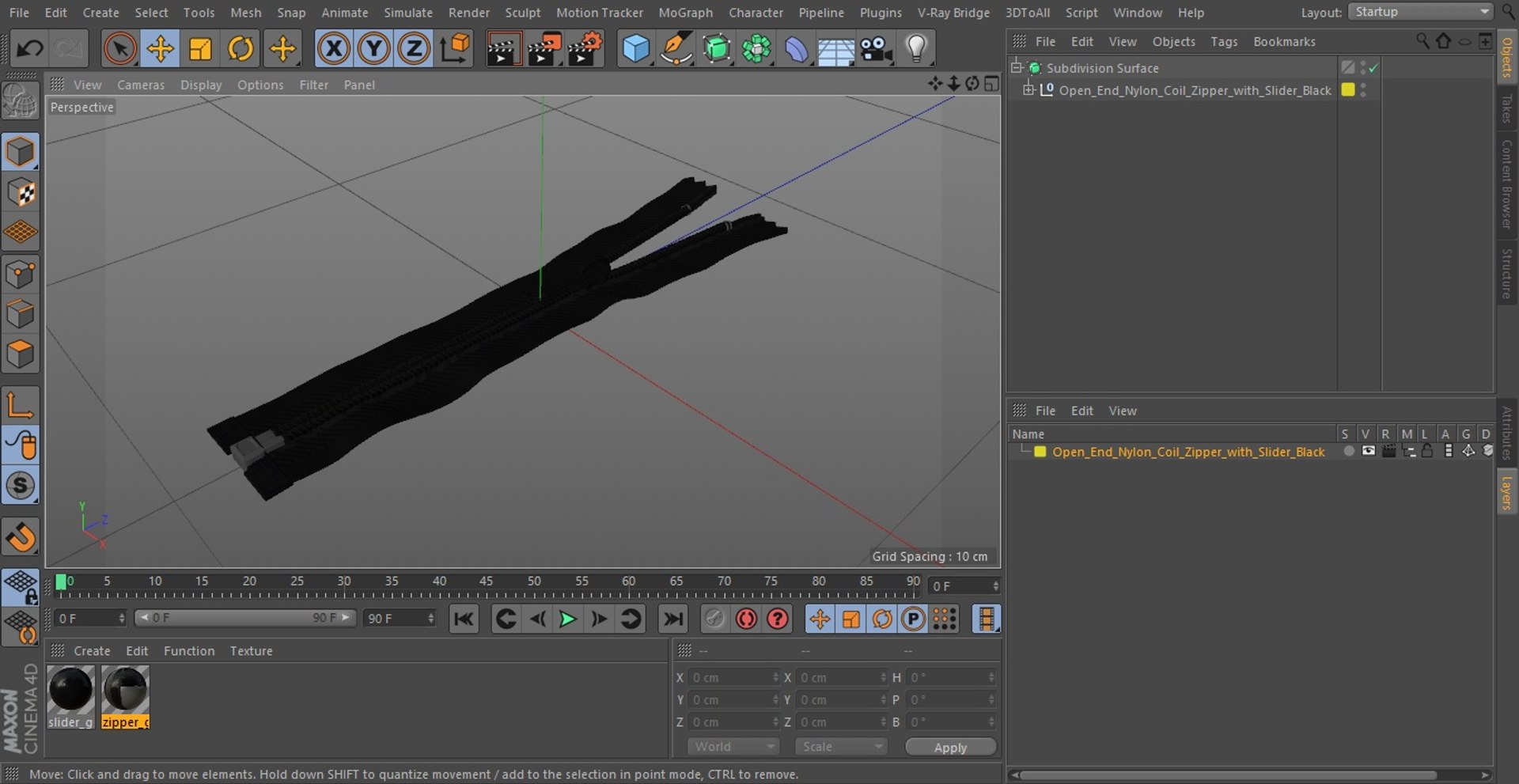Open the Render to Picture Viewer icon
Image resolution: width=1519 pixels, height=784 pixels.
click(544, 49)
